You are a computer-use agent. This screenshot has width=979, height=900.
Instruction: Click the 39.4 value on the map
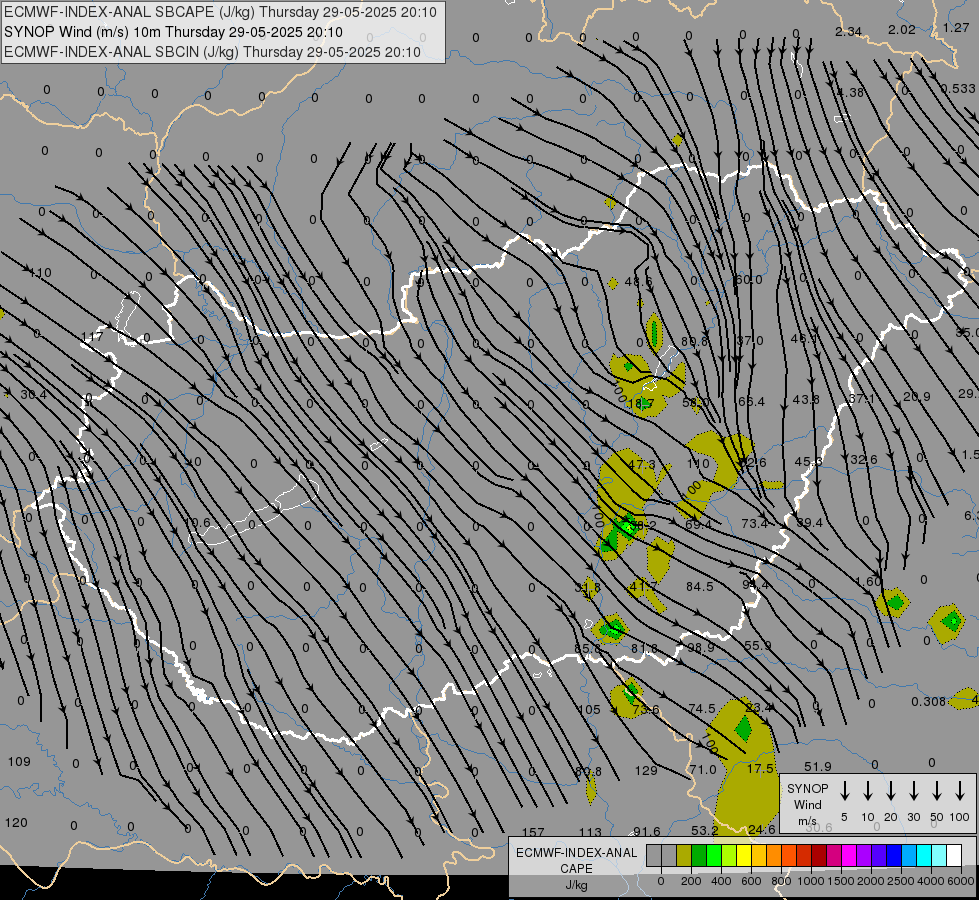[809, 523]
